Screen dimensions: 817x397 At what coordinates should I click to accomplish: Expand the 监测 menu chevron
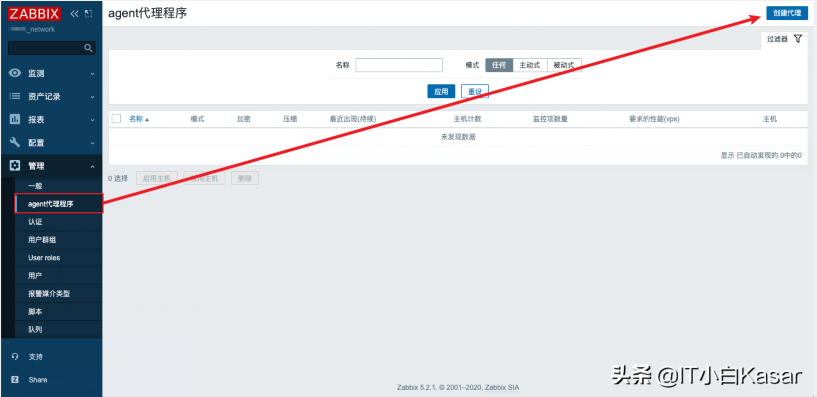coord(93,74)
